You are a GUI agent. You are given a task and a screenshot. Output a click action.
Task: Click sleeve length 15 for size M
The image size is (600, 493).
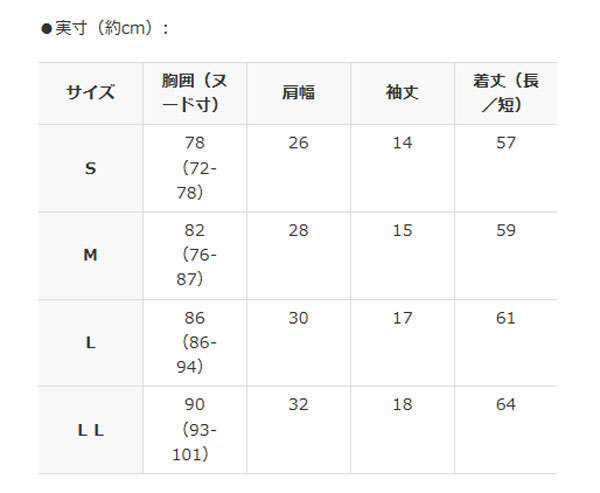click(x=402, y=230)
